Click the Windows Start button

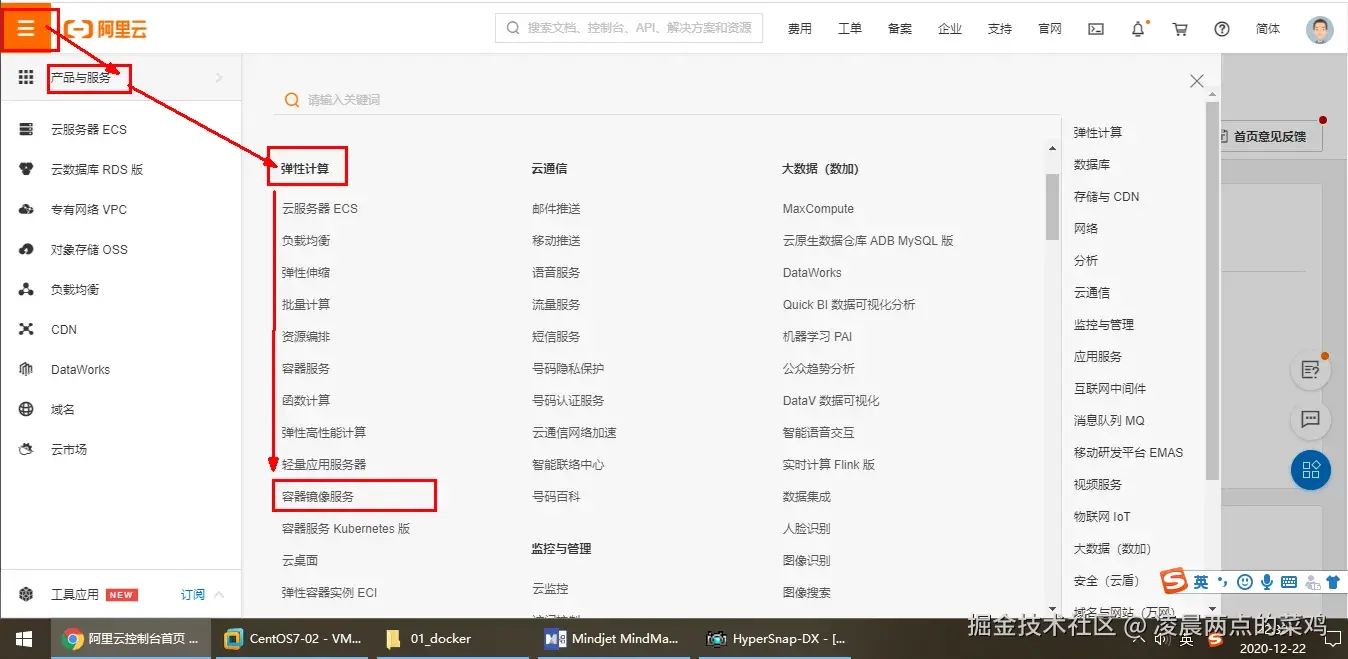pos(24,638)
